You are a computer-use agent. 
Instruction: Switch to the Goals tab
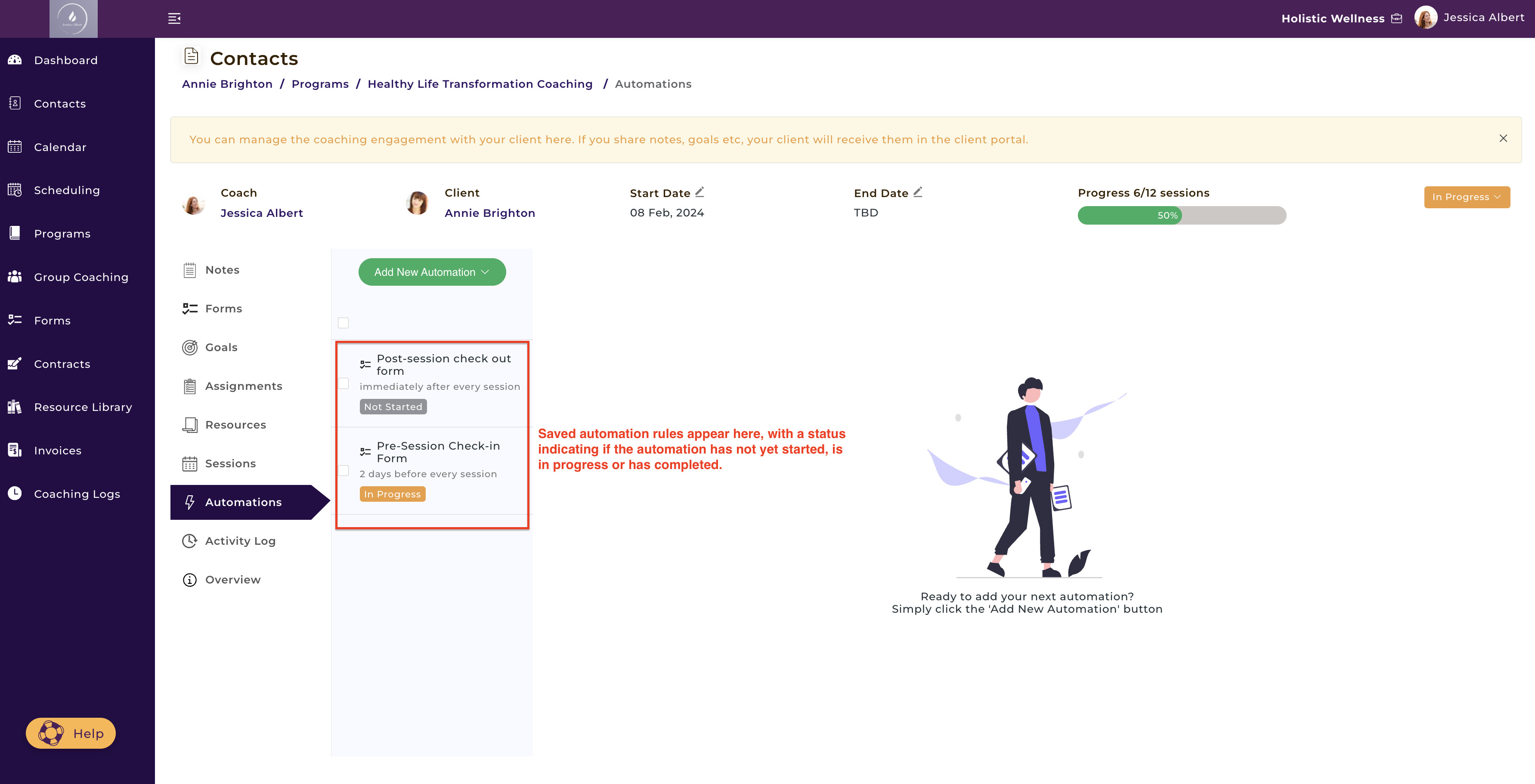[221, 347]
